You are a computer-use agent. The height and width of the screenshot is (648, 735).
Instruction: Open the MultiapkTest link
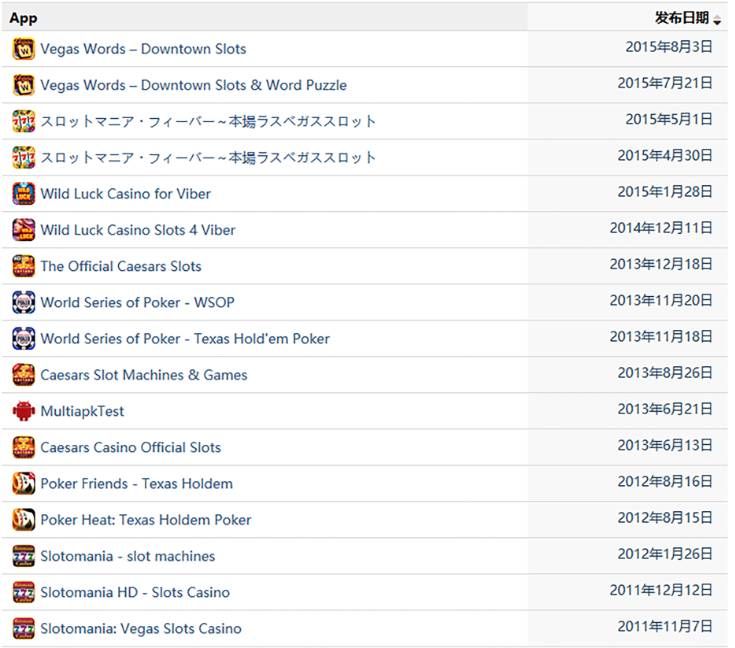(82, 411)
